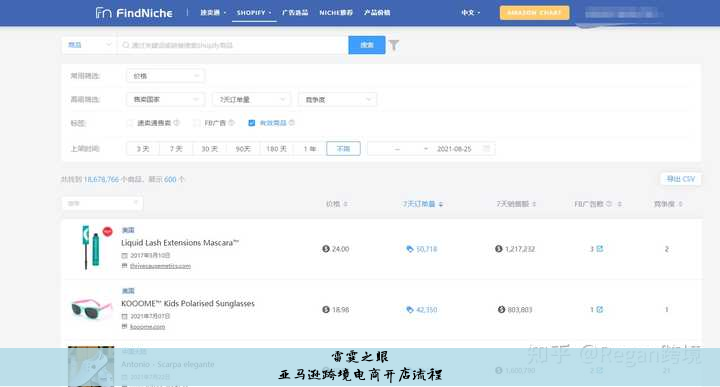The image size is (720, 387).
Task: Click the help icon beside FB广告数 header
Action: pos(609,204)
